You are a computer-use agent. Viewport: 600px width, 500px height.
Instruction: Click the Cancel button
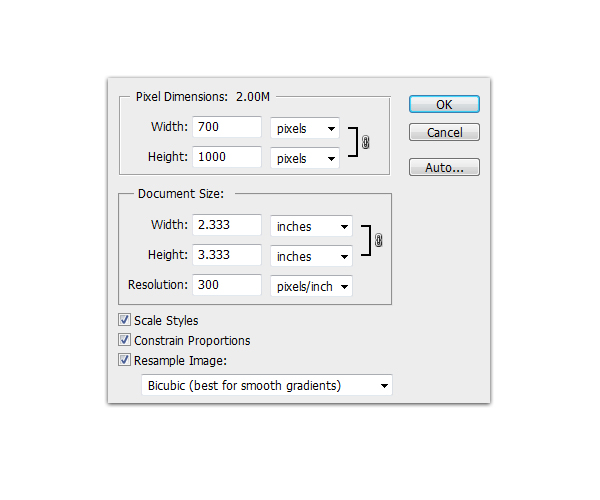[444, 133]
